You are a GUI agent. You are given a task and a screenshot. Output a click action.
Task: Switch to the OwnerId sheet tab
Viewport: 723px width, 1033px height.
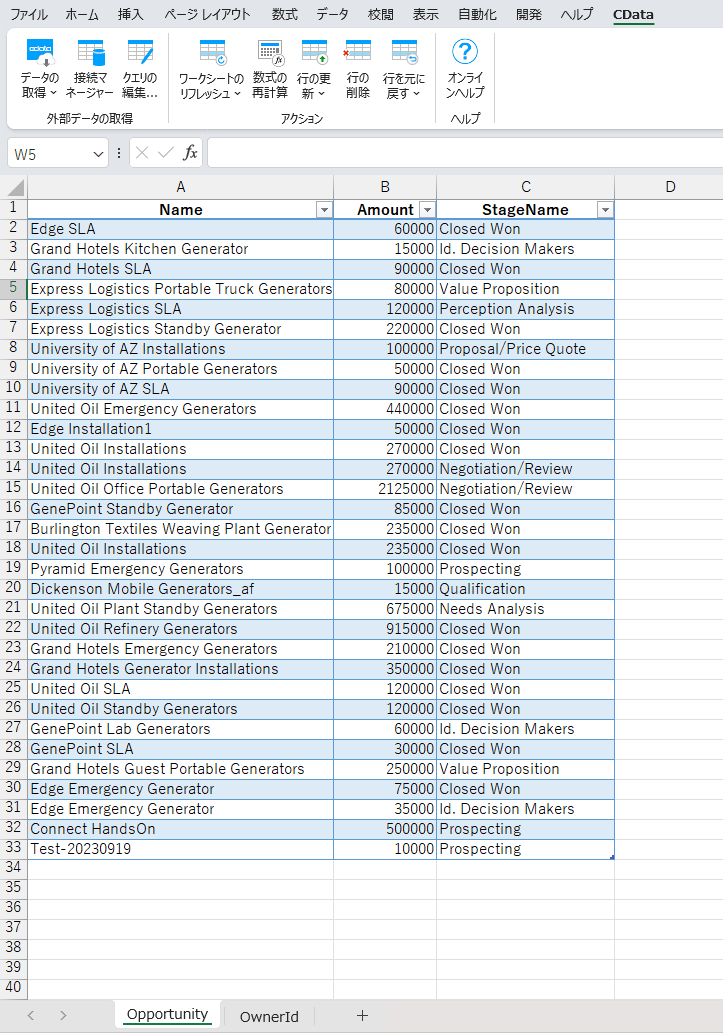pyautogui.click(x=269, y=1017)
